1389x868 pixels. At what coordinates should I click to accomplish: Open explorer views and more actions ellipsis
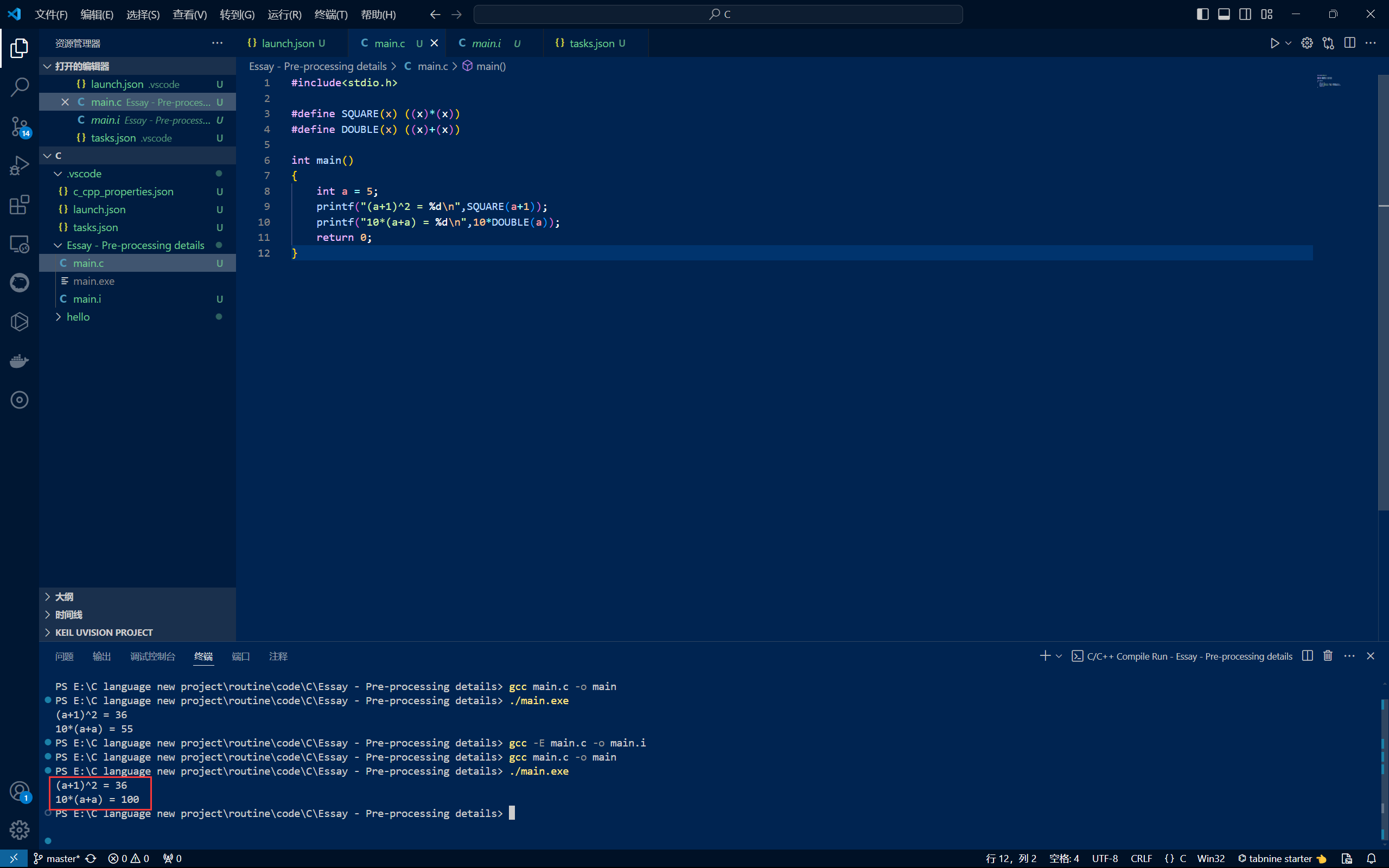pos(217,43)
